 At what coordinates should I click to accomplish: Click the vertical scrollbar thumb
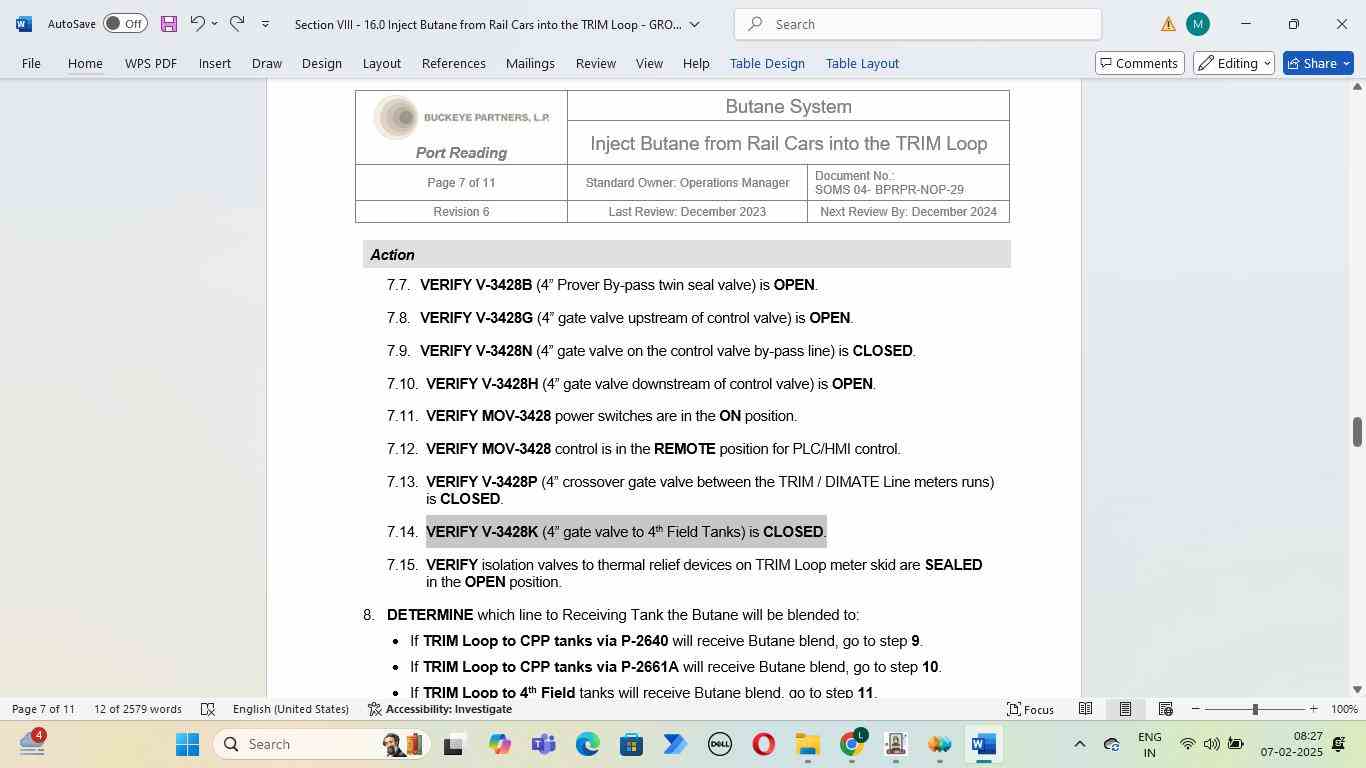pos(1357,432)
